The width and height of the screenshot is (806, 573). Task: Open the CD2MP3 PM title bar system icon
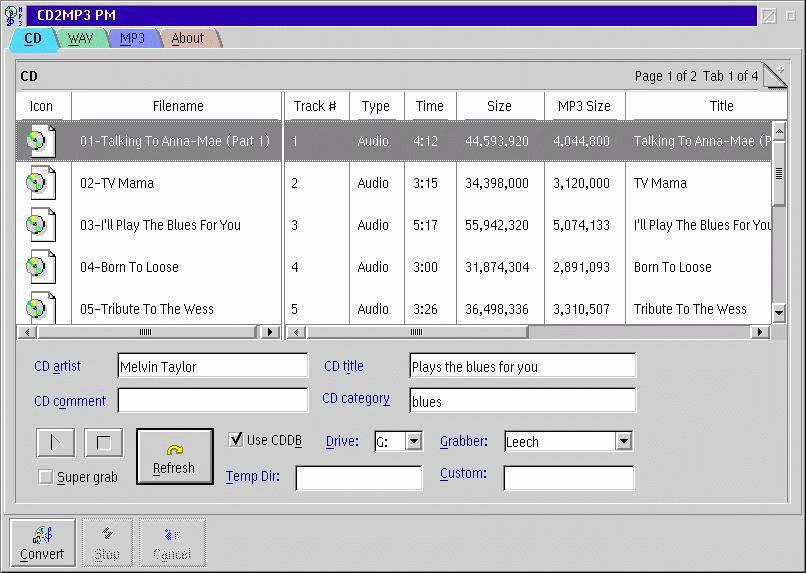click(x=13, y=15)
